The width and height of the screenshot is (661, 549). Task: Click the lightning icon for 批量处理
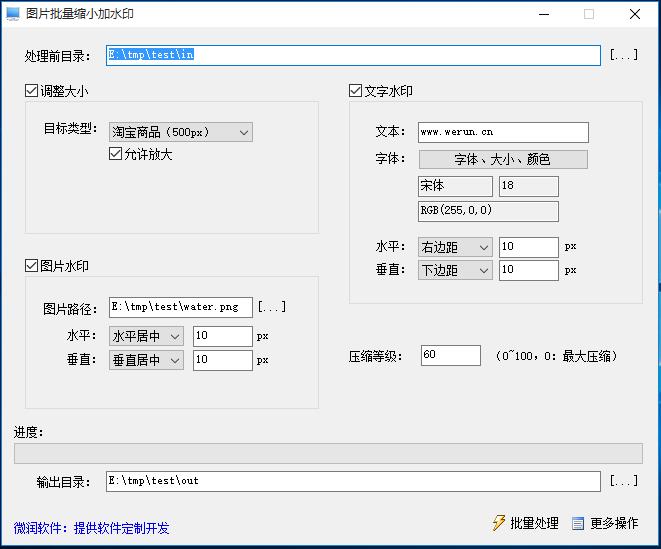(498, 523)
